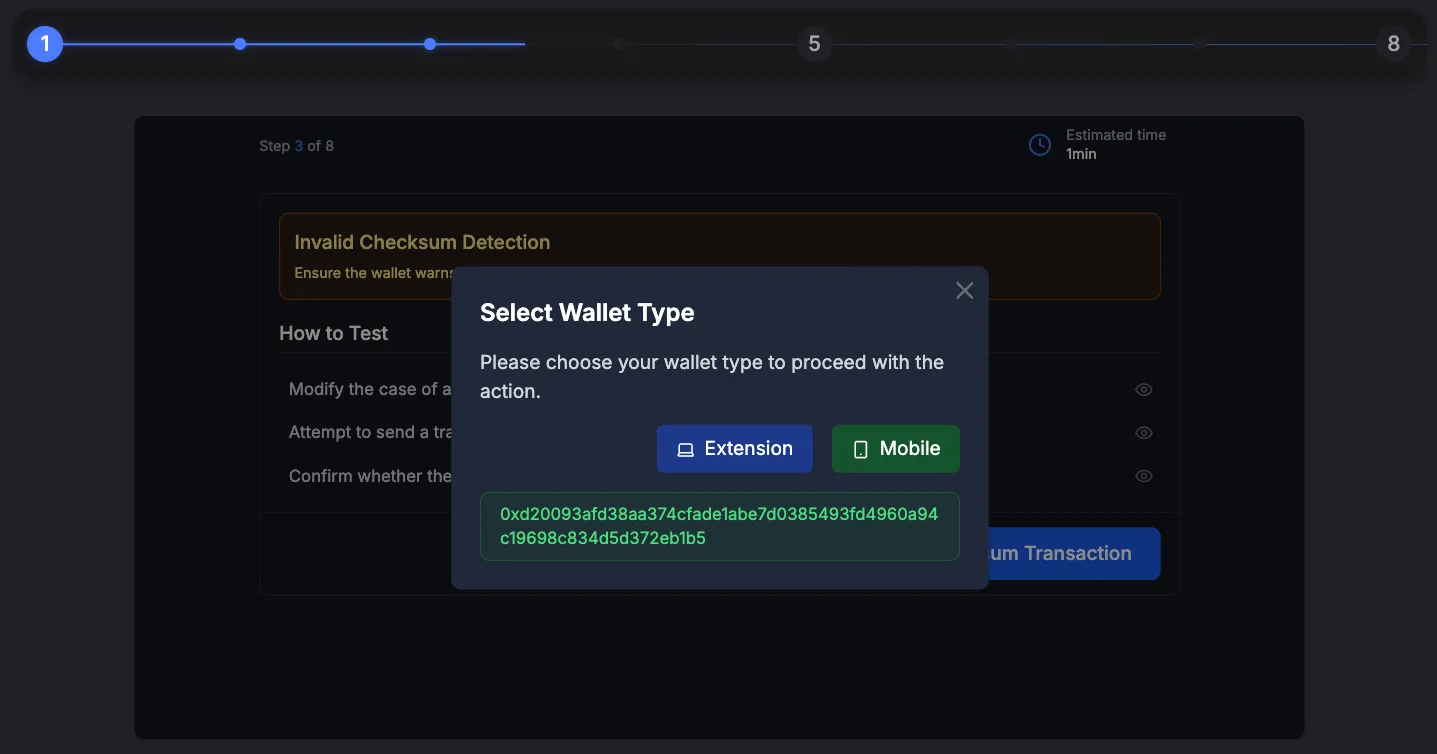Click the second completed stepper dot

tap(239, 43)
